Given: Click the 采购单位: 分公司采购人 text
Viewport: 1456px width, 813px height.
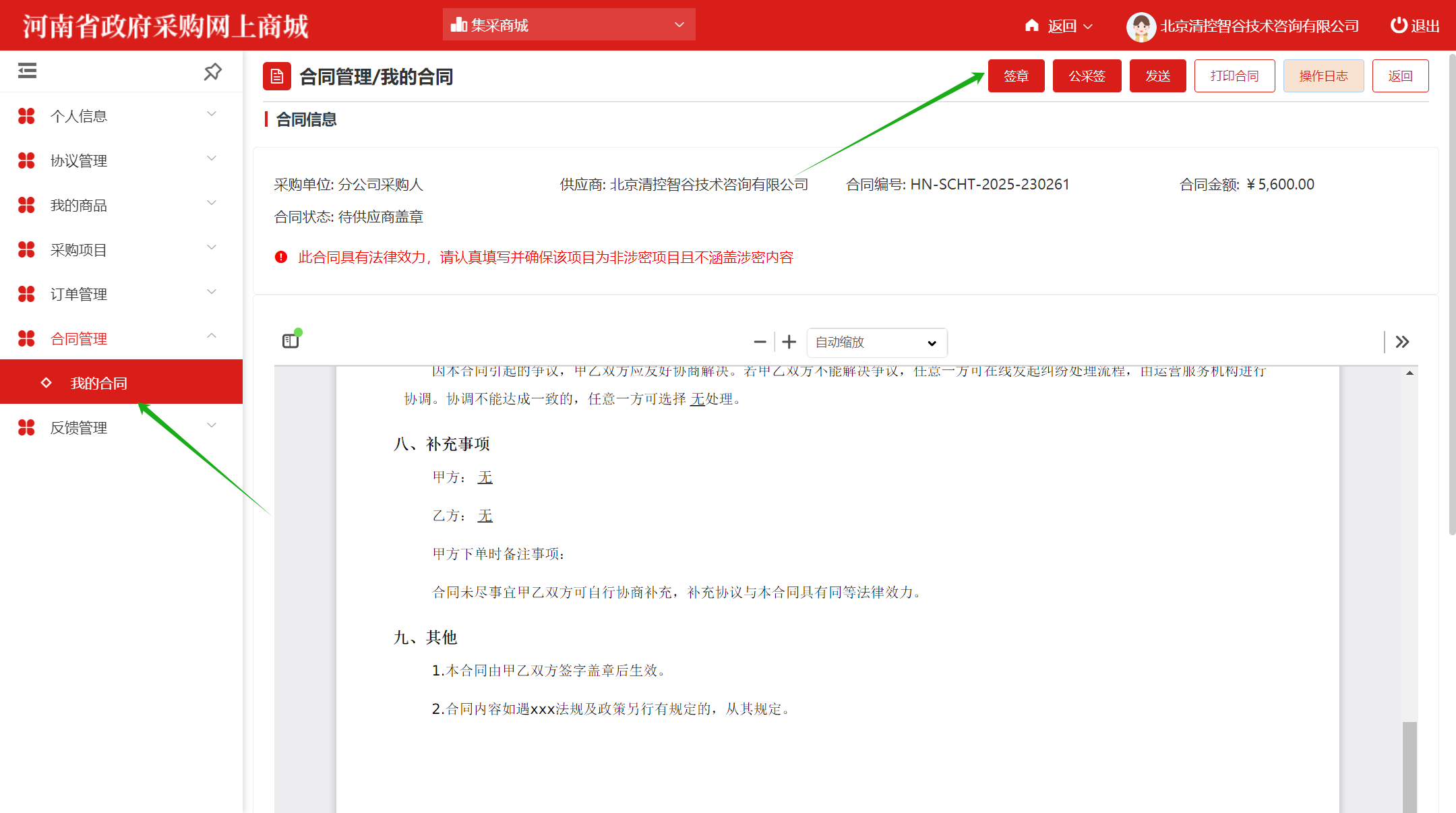Looking at the screenshot, I should click(348, 184).
